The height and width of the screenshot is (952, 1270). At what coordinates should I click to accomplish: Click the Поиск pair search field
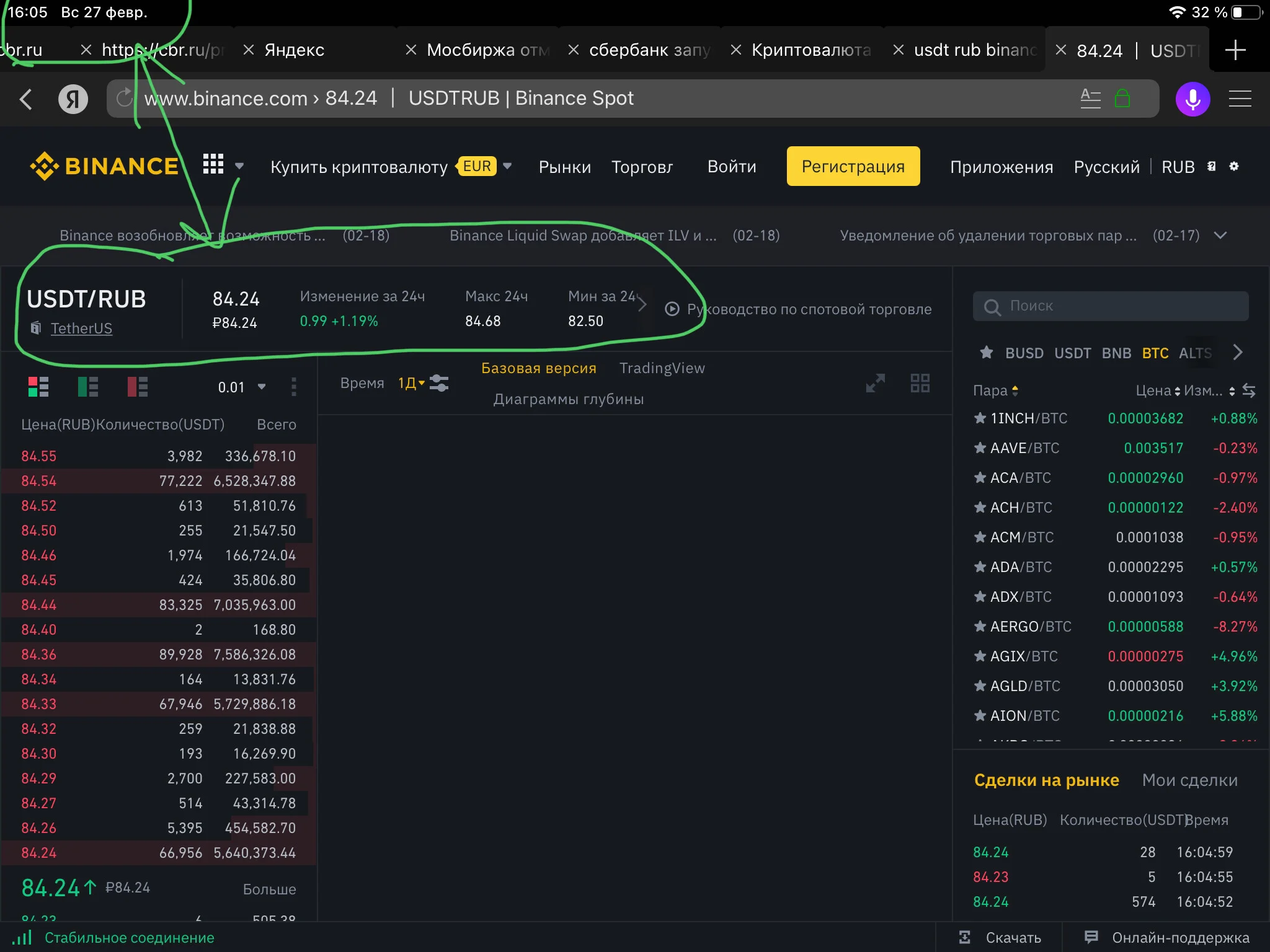(1110, 306)
